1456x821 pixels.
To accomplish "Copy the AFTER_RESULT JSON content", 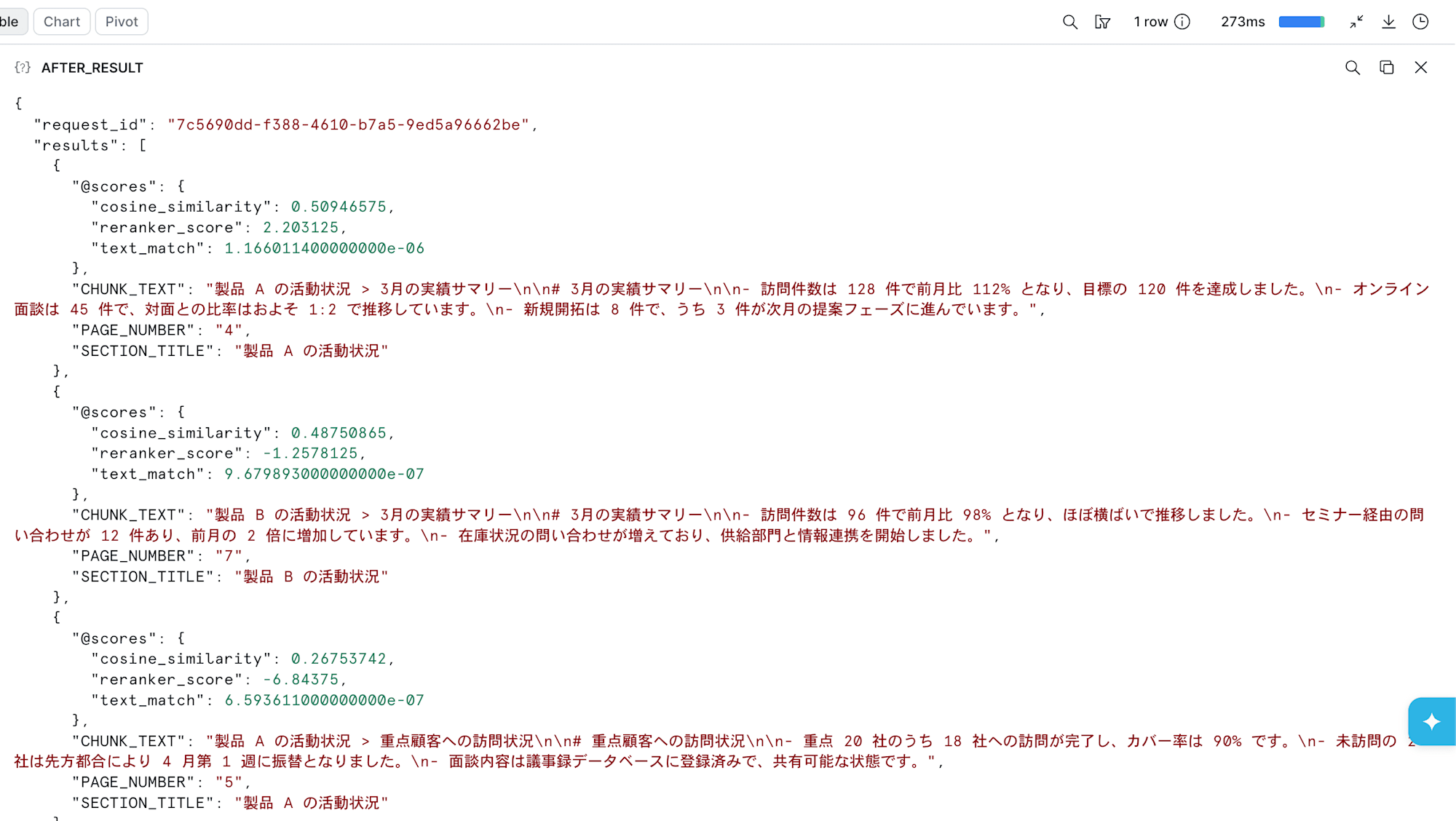I will point(1387,68).
